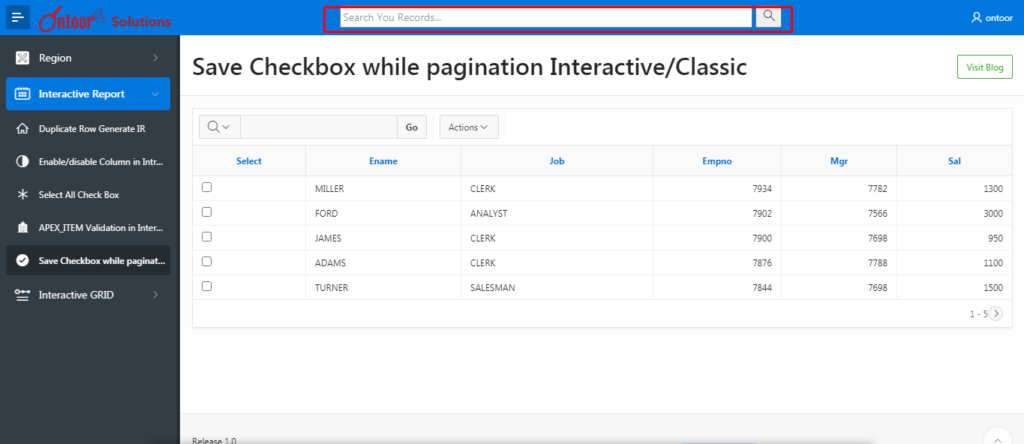Click the Enable/disable Column contrast icon

[x=22, y=161]
